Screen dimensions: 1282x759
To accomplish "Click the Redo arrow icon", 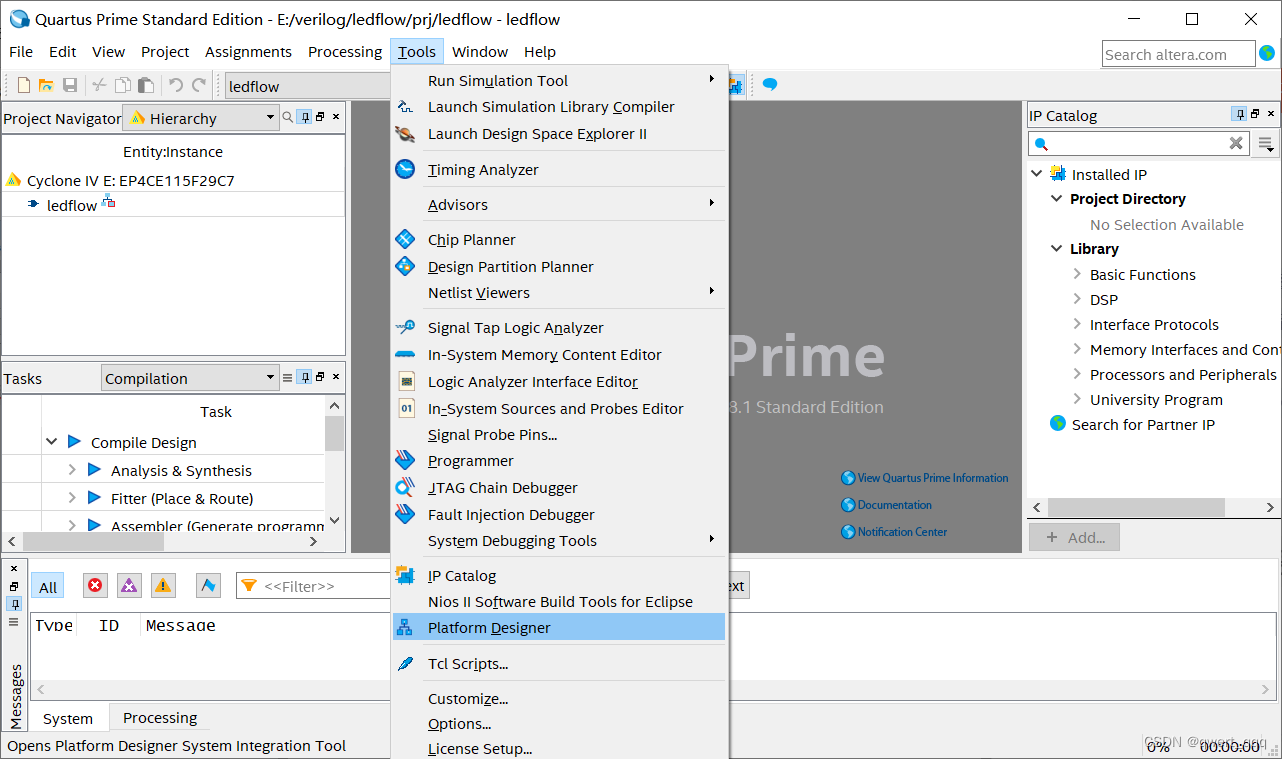I will pos(199,86).
